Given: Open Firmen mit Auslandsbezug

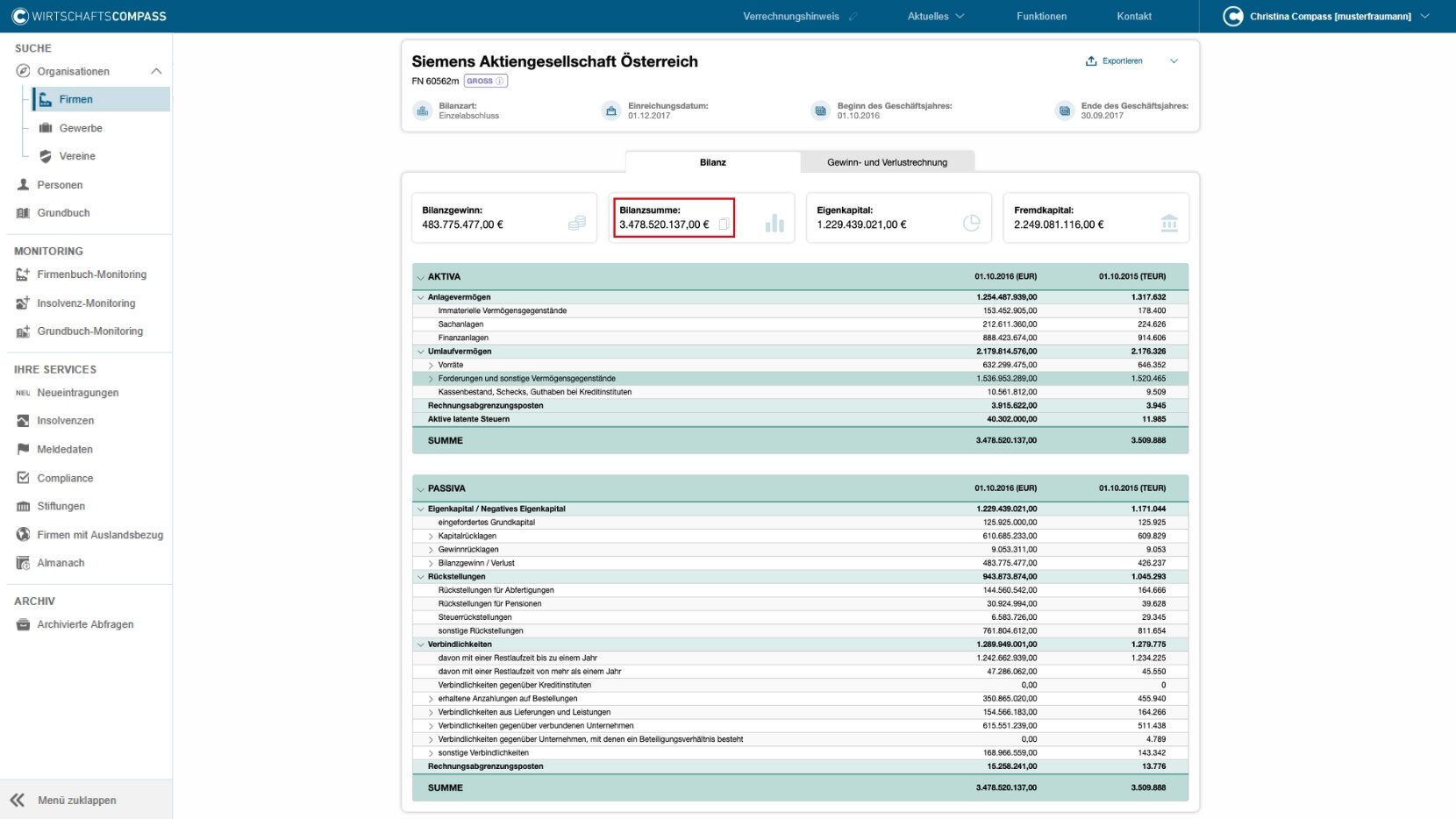Looking at the screenshot, I should tap(100, 535).
